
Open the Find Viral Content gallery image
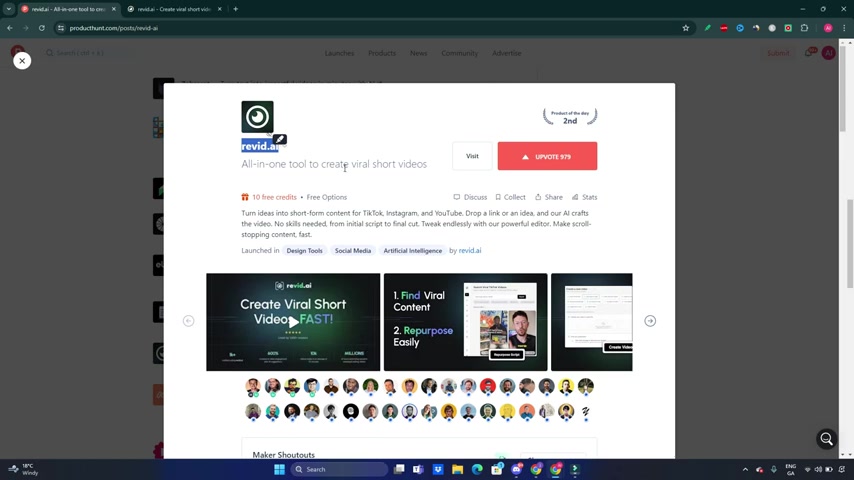click(x=466, y=322)
